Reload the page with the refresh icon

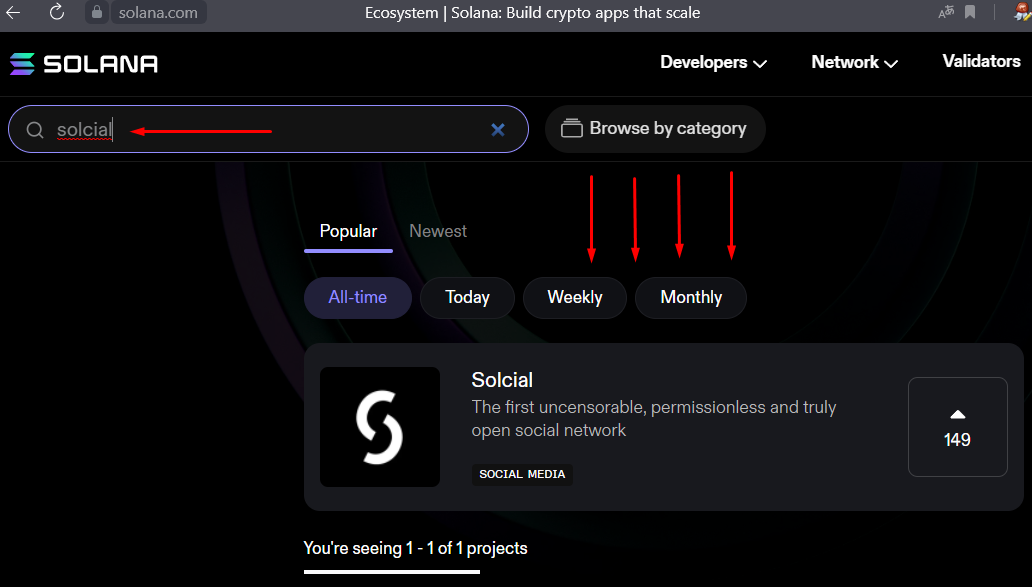click(57, 12)
